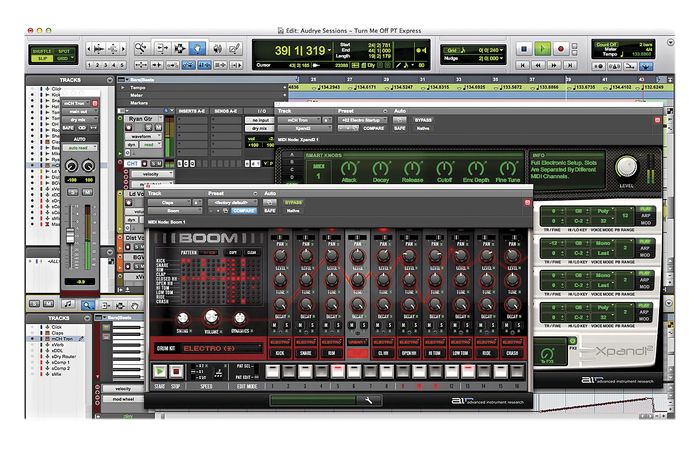
Task: Open the GRID mode dropdown arrow
Action: (x=72, y=59)
